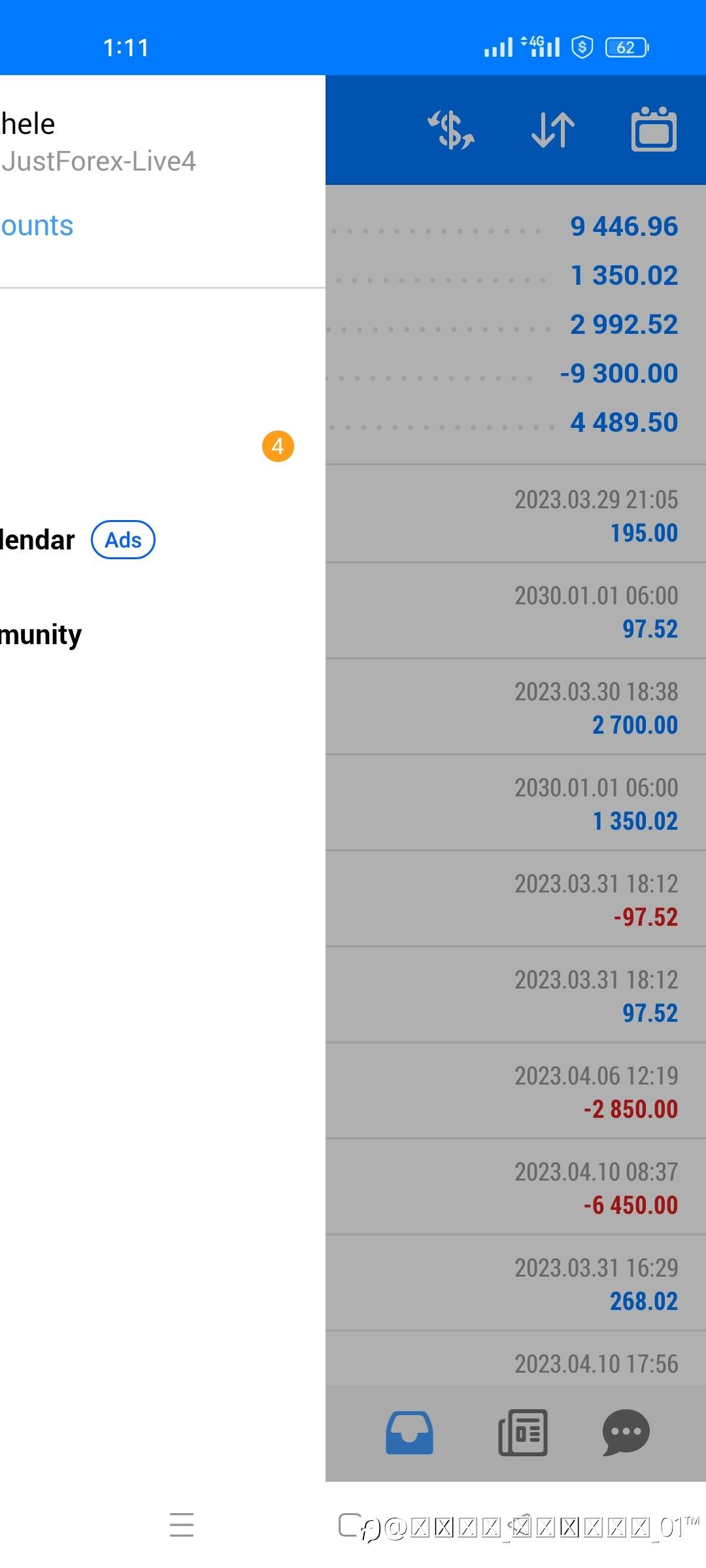Tap the currency dollar exchange icon
The image size is (706, 1568).
click(450, 129)
